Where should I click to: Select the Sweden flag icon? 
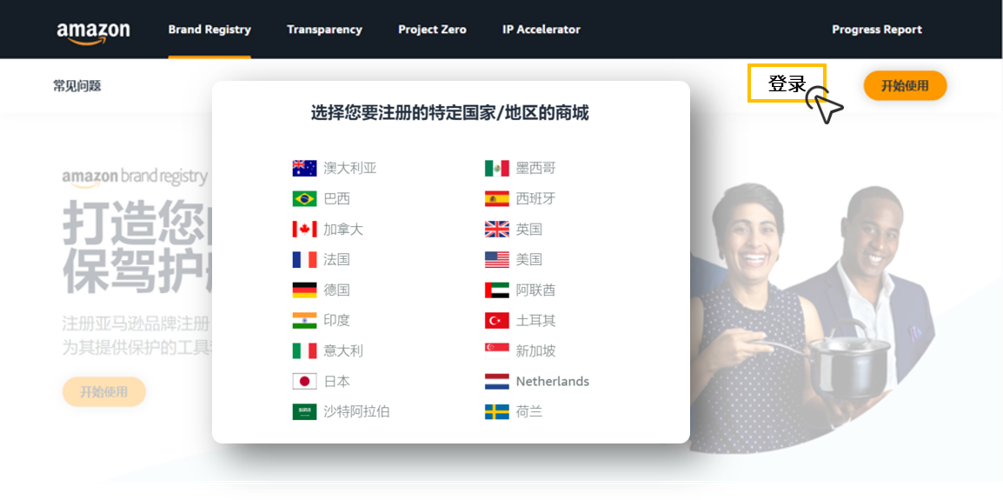pyautogui.click(x=497, y=411)
